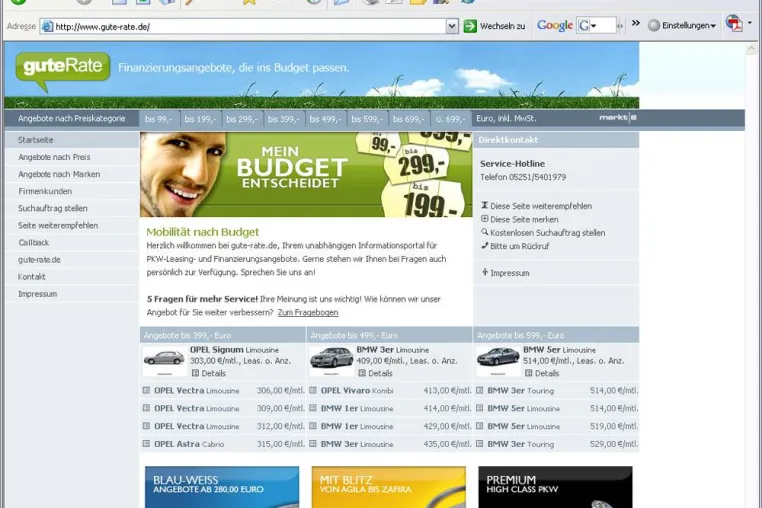Open Angebote nach Marken in the sidebar
The width and height of the screenshot is (762, 508).
[x=71, y=174]
